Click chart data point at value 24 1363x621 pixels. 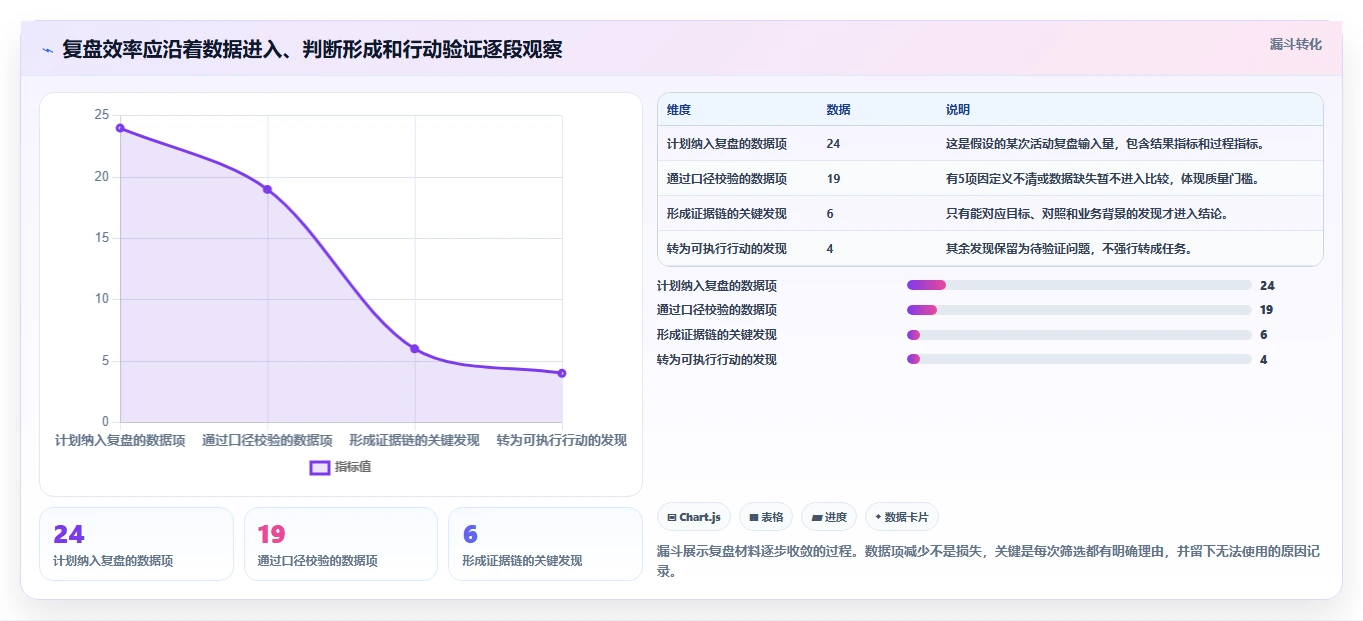pyautogui.click(x=120, y=128)
